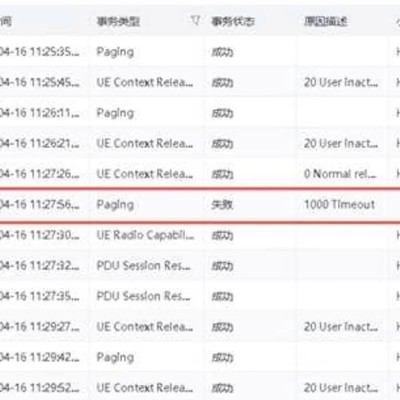Click 成功 status in the 11:25:35 row

point(222,52)
